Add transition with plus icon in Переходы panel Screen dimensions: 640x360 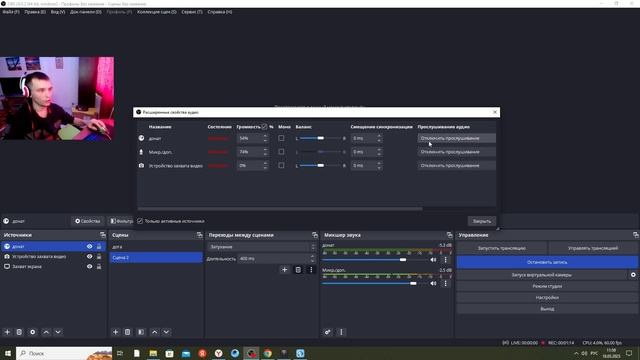(284, 270)
